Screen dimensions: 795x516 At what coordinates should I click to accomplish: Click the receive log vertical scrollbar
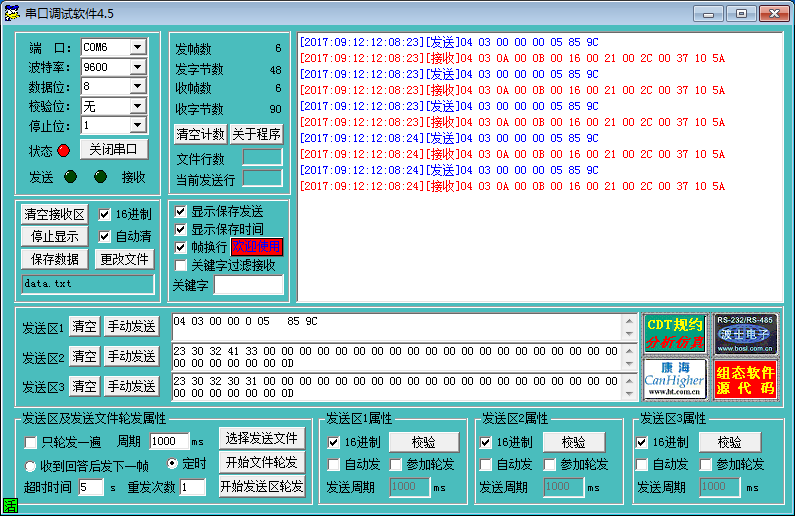pos(773,168)
